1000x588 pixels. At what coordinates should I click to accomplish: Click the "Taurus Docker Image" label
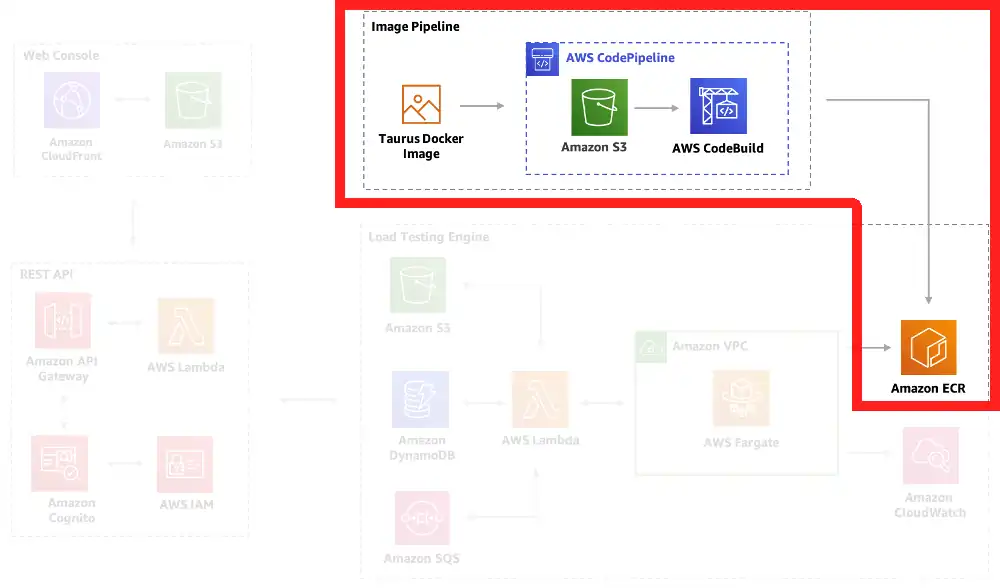click(421, 146)
